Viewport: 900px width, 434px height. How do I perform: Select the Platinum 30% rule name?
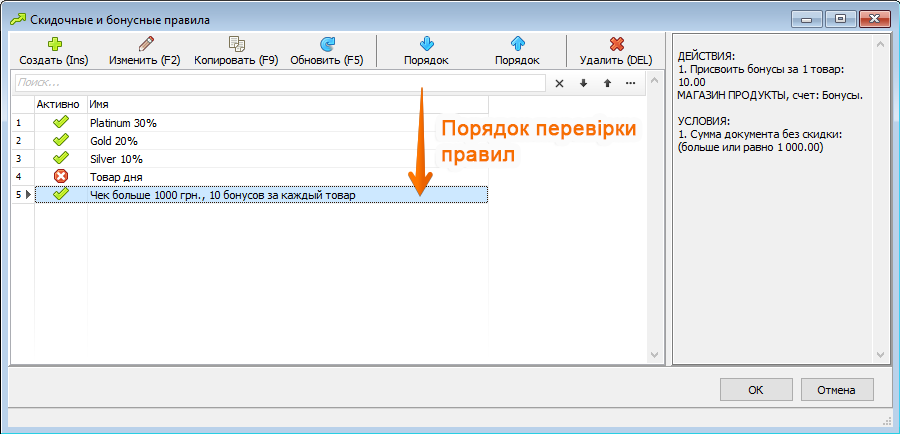[123, 123]
